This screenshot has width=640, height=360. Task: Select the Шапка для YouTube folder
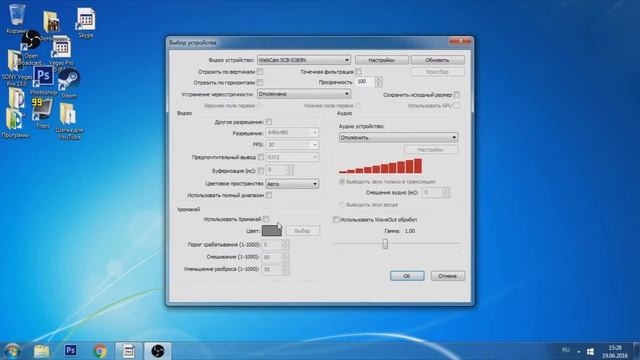tap(69, 121)
